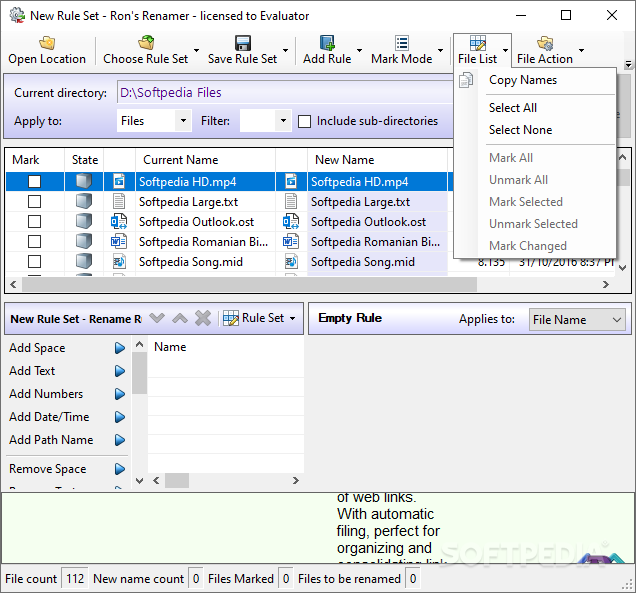Screen dimensions: 636x593
Task: Click the Current directory path field
Action: point(284,92)
